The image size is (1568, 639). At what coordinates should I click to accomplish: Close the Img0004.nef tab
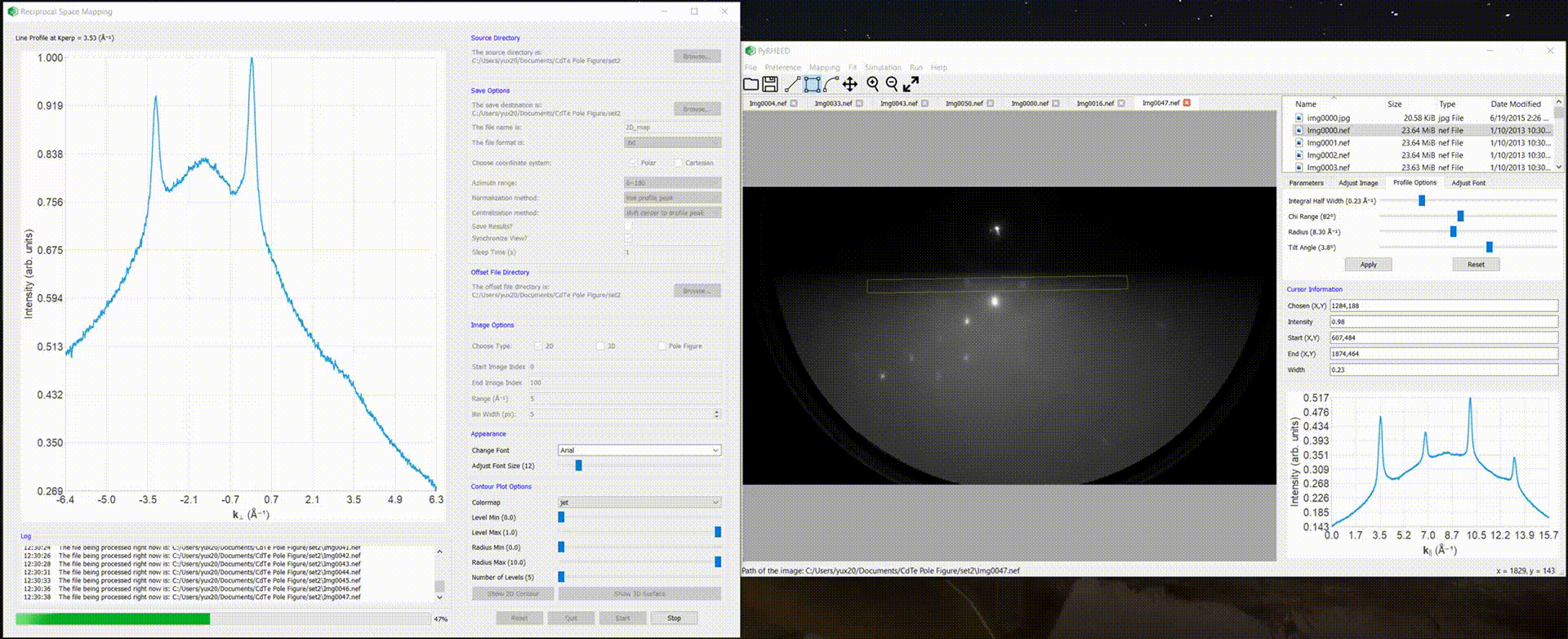[x=794, y=104]
